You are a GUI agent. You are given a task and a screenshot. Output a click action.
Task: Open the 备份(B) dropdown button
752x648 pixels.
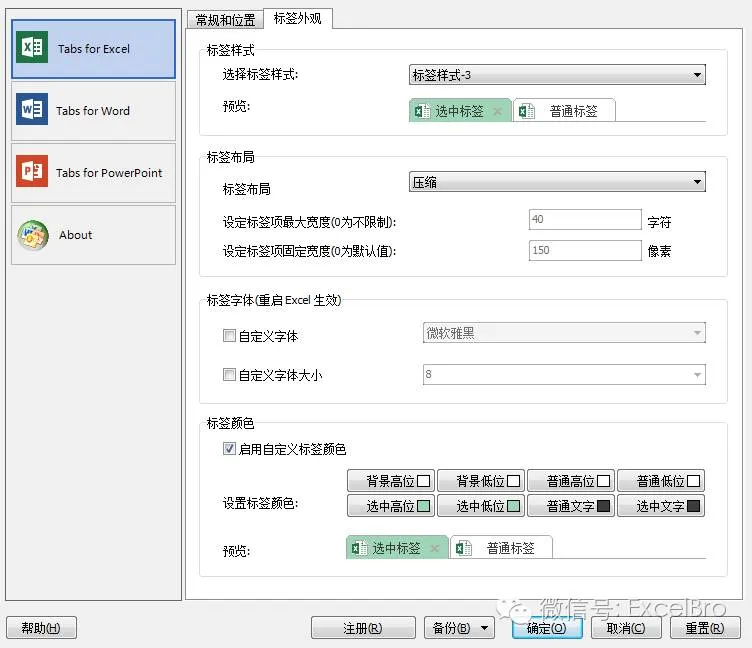click(459, 628)
